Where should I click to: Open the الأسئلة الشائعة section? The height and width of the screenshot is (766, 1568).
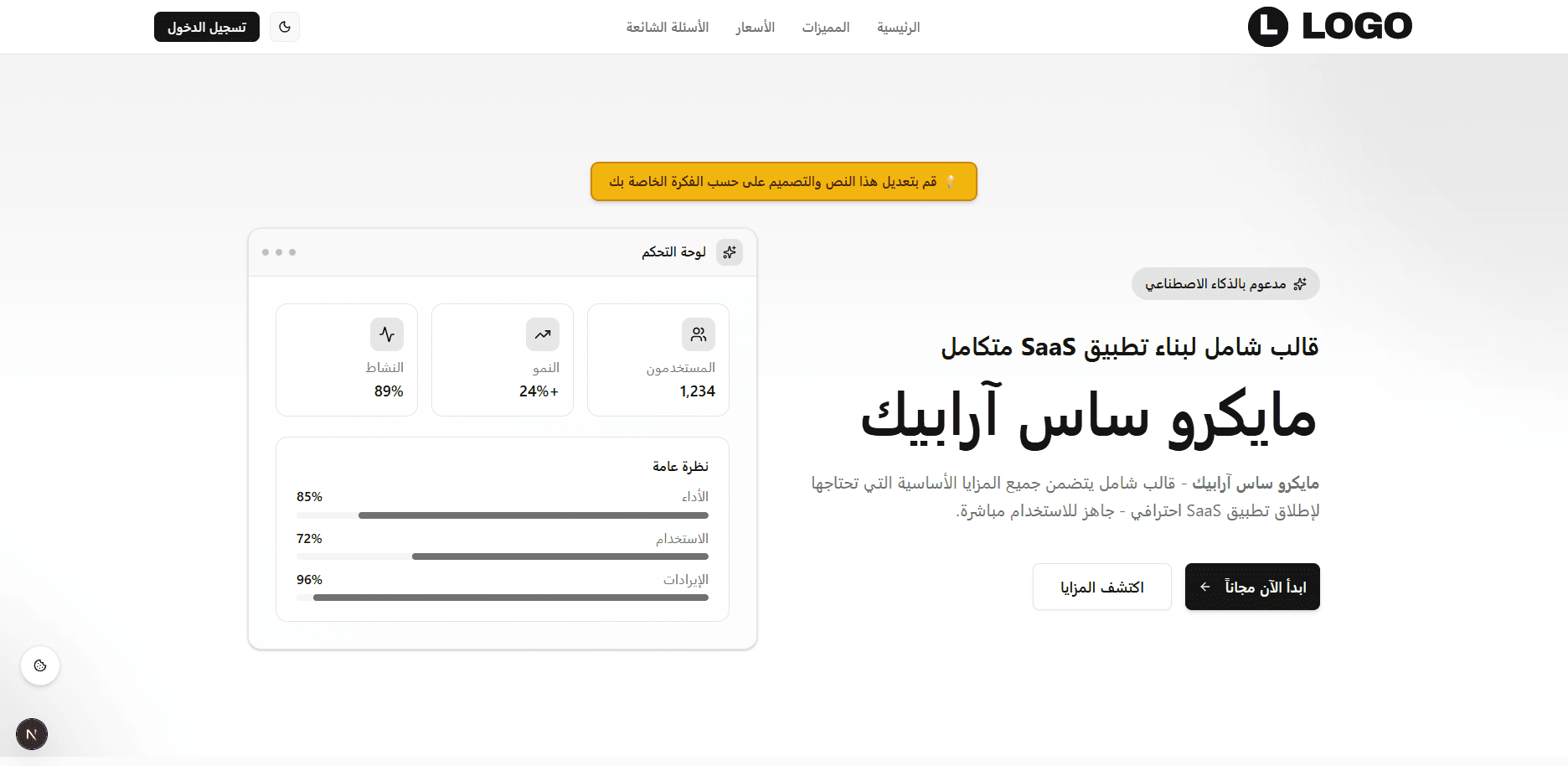click(x=667, y=27)
